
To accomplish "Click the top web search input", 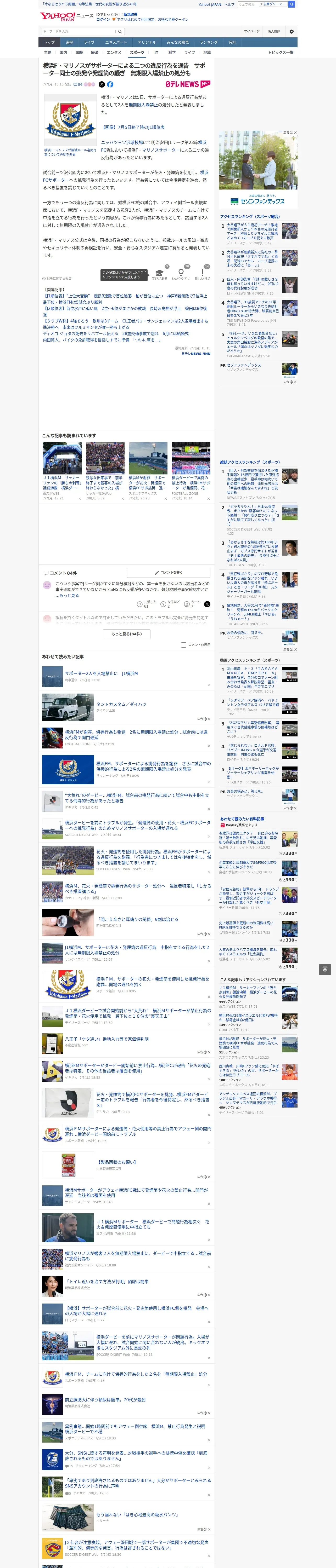I will point(248,4).
